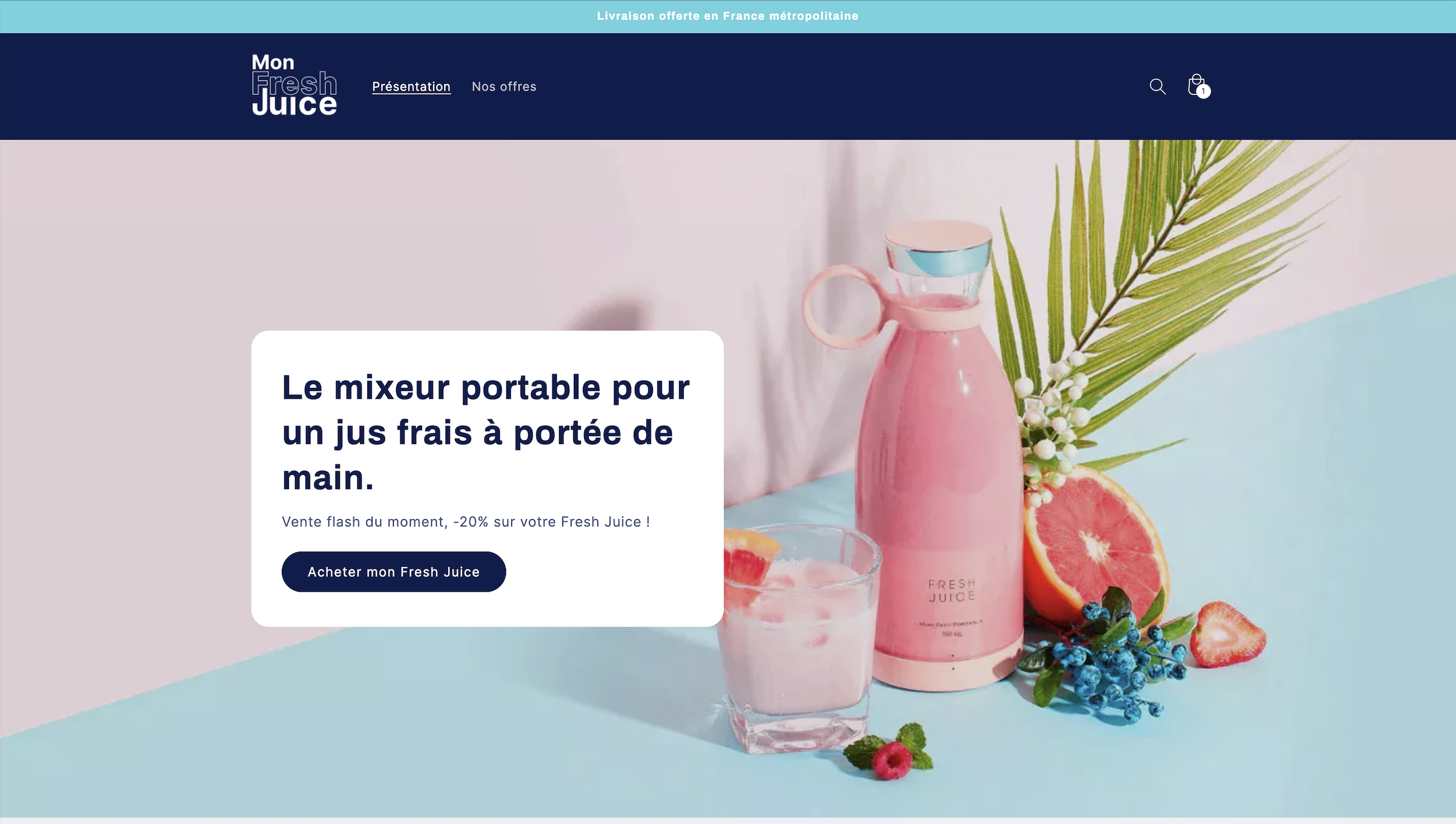Viewport: 1456px width, 824px height.
Task: Go to the Présentation menu item
Action: [x=411, y=87]
